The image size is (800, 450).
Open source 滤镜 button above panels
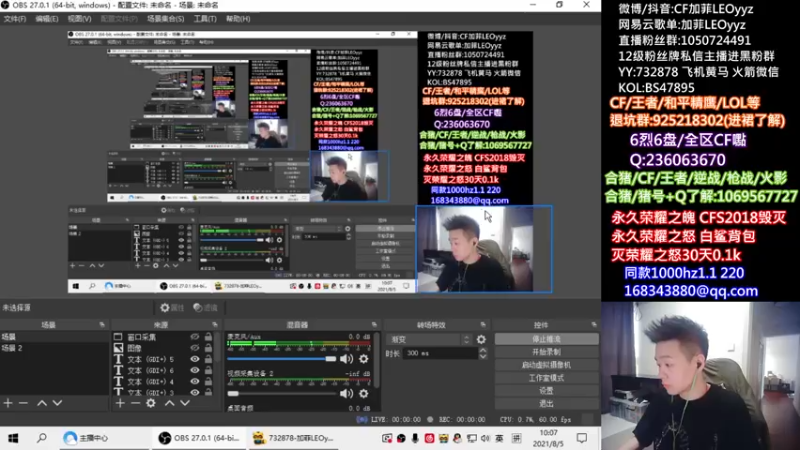click(x=206, y=308)
